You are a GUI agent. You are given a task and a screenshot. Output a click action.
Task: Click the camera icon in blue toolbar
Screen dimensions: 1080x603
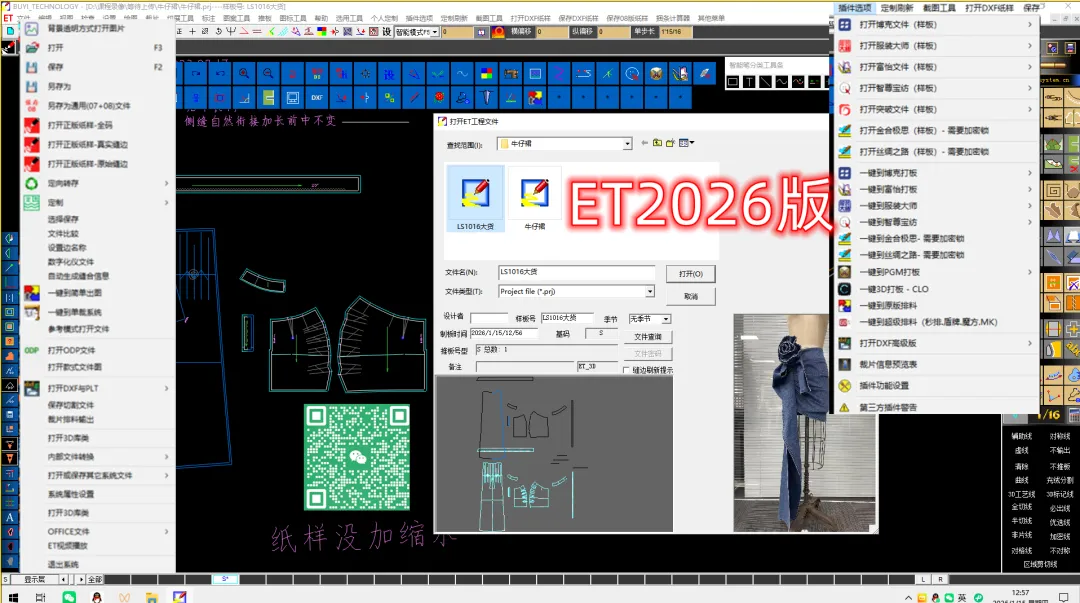(510, 74)
